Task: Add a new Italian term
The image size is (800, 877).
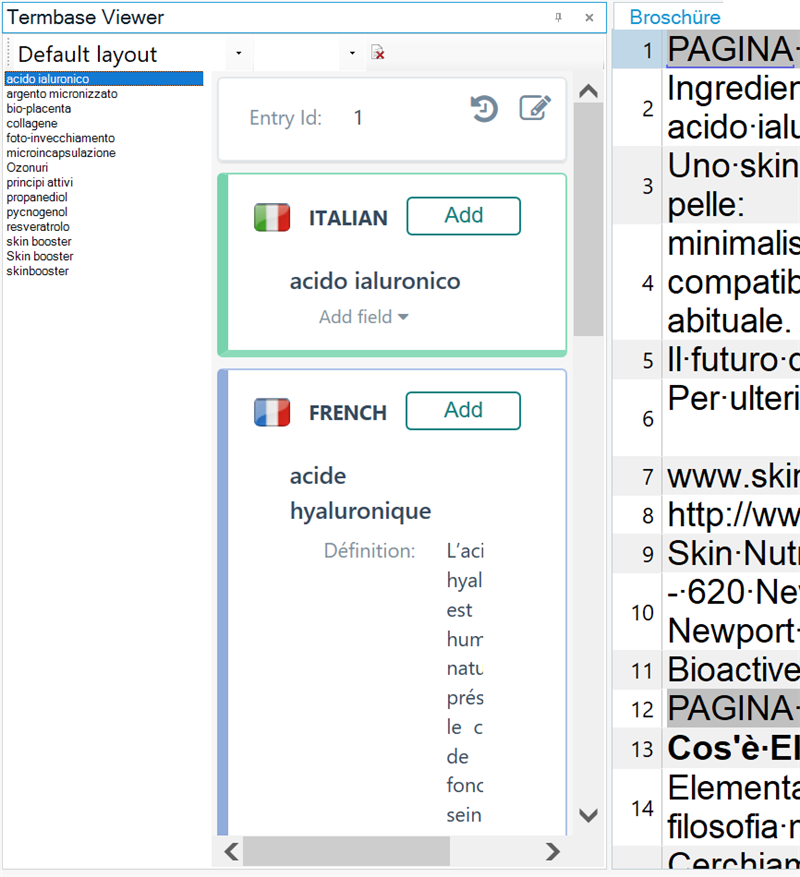Action: 464,216
